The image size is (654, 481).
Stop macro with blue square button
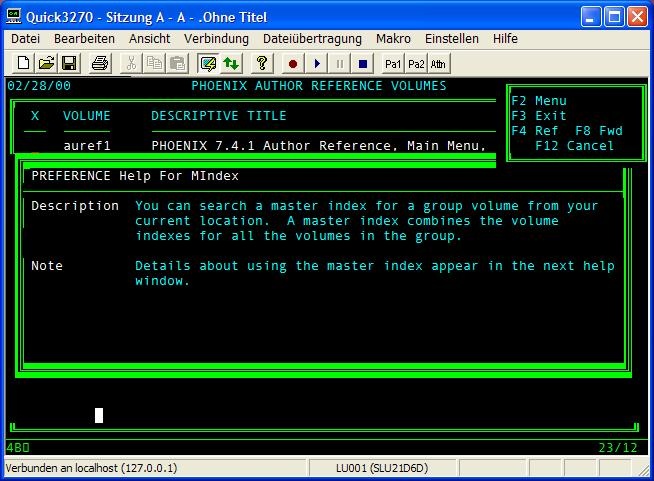coord(363,63)
